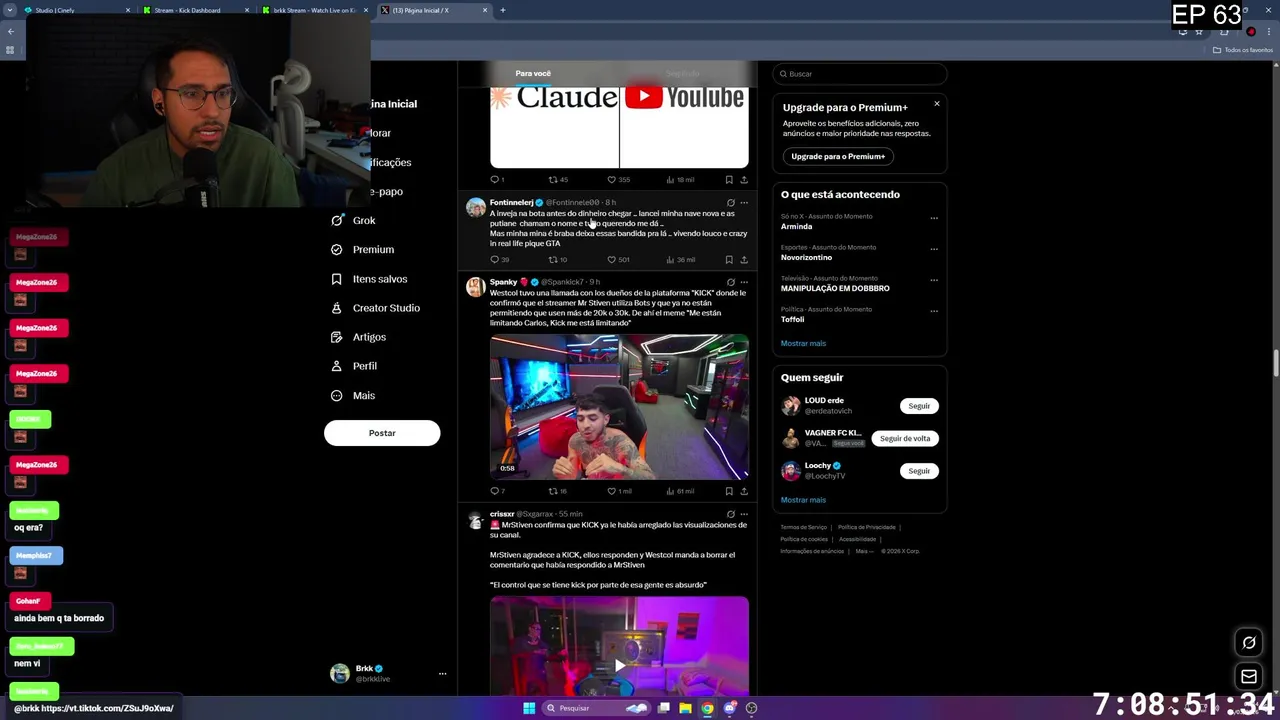
Task: Open more options on crissxr post
Action: tap(743, 514)
